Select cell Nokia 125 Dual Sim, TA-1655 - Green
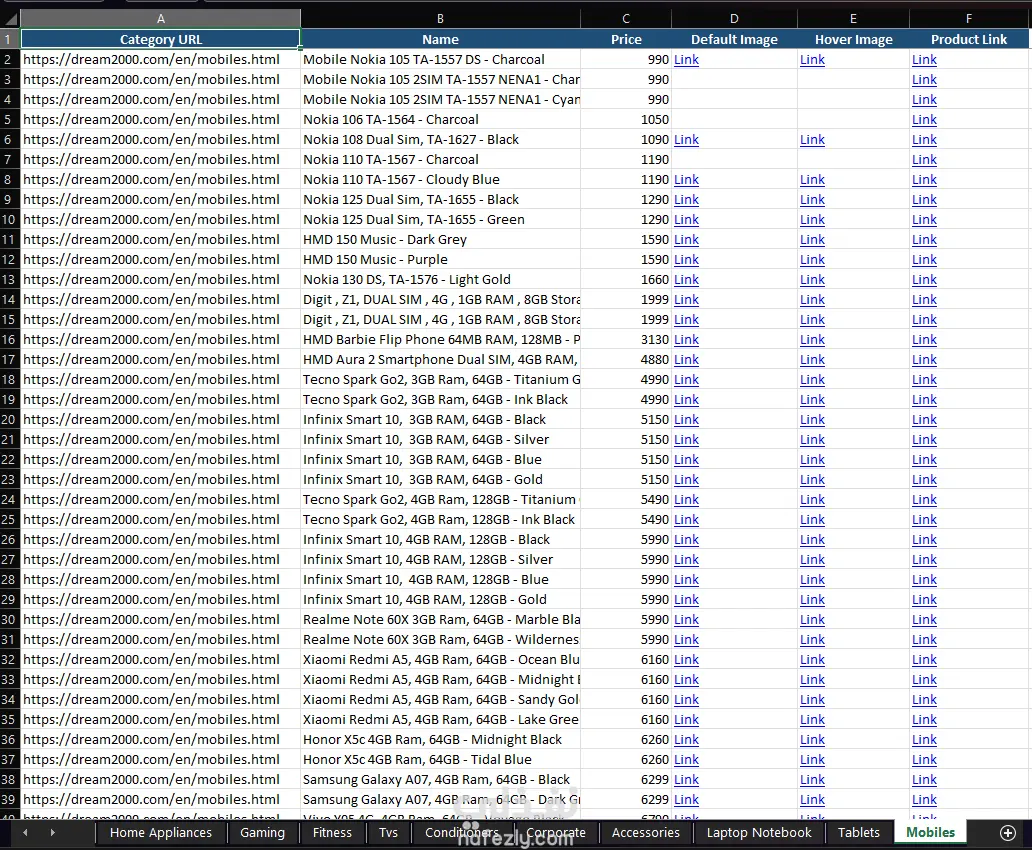Viewport: 1032px width, 850px height. point(440,219)
